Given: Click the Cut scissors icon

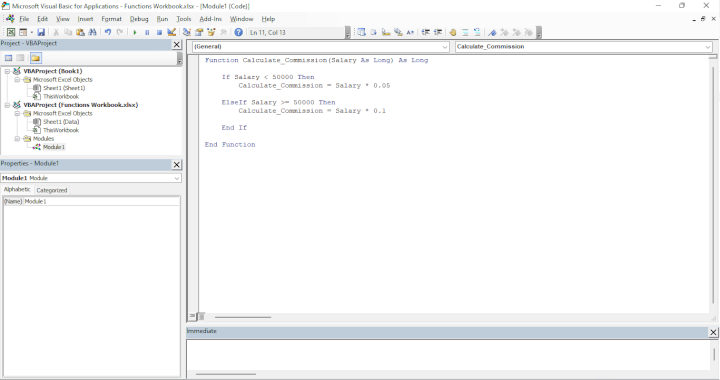Looking at the screenshot, I should (x=56, y=32).
